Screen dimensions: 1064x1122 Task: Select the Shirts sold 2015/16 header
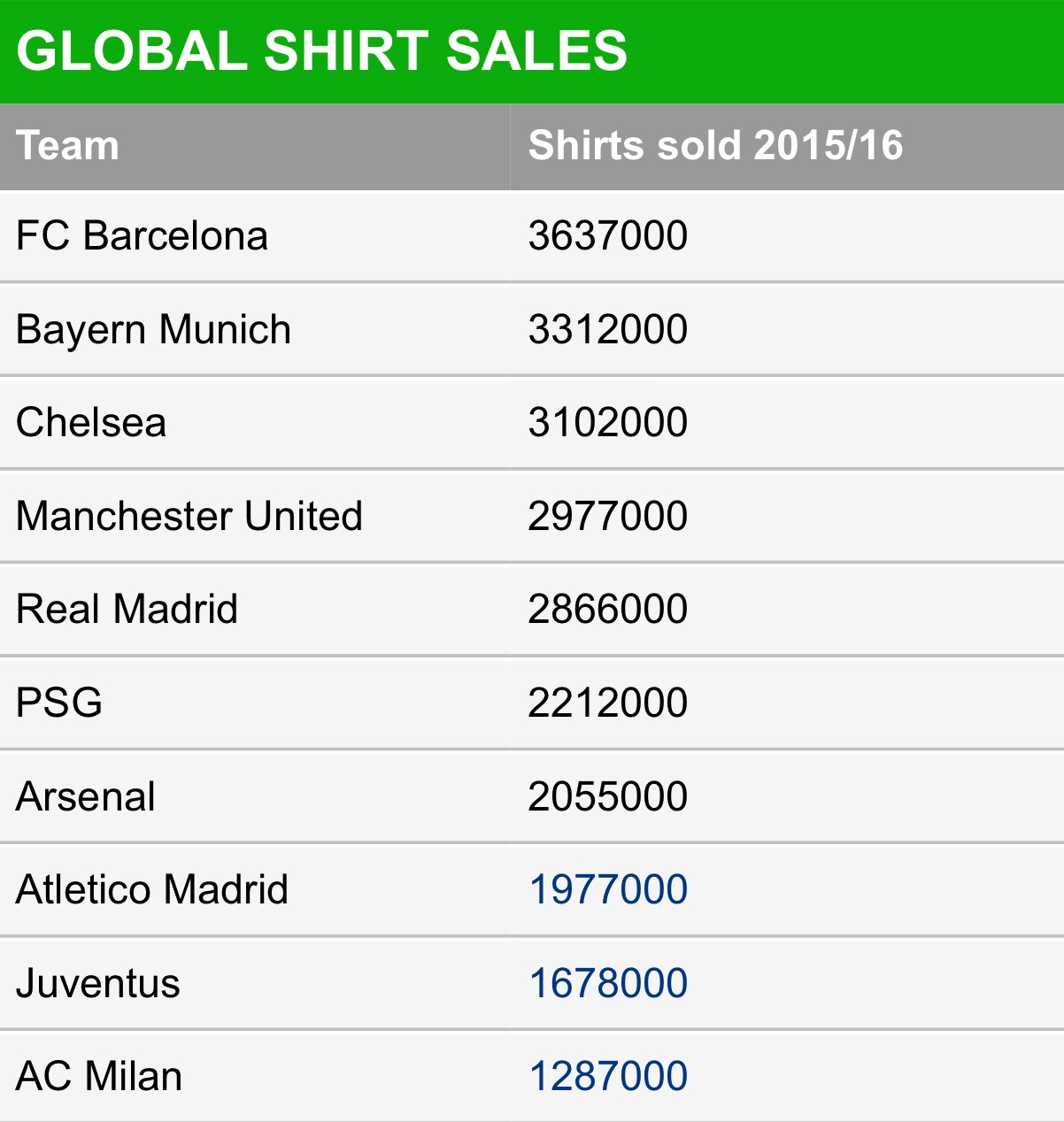click(715, 146)
